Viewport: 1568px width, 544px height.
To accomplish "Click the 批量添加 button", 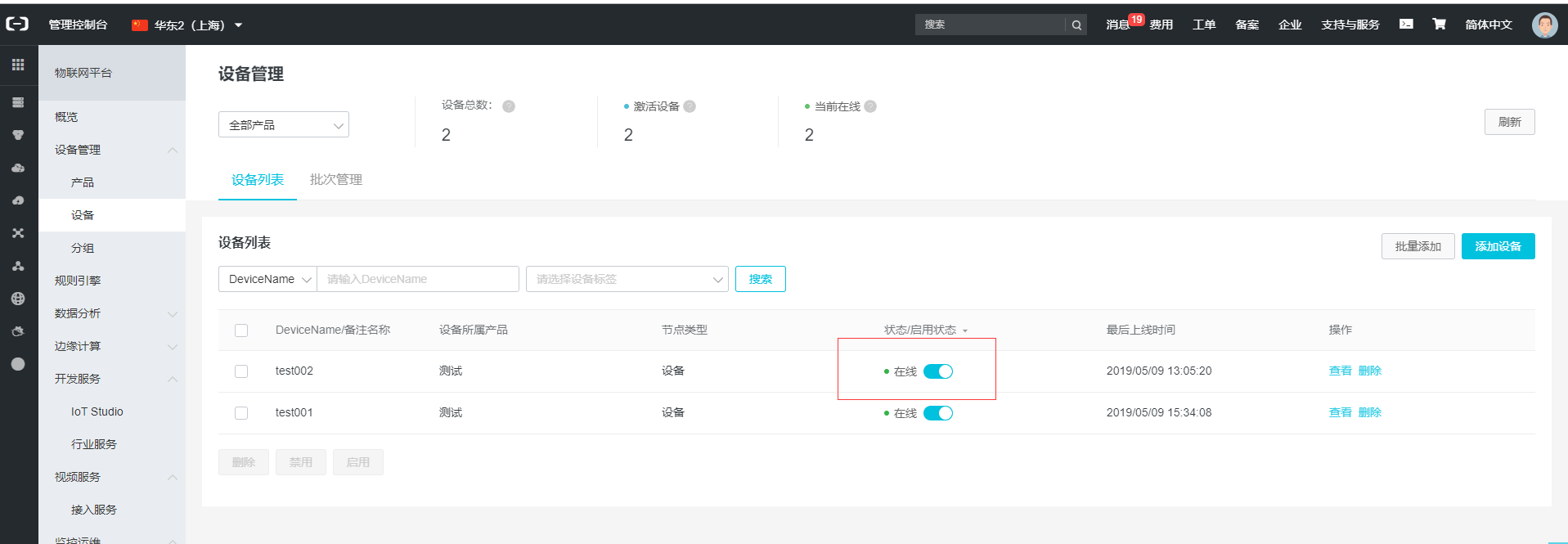I will click(x=1418, y=246).
